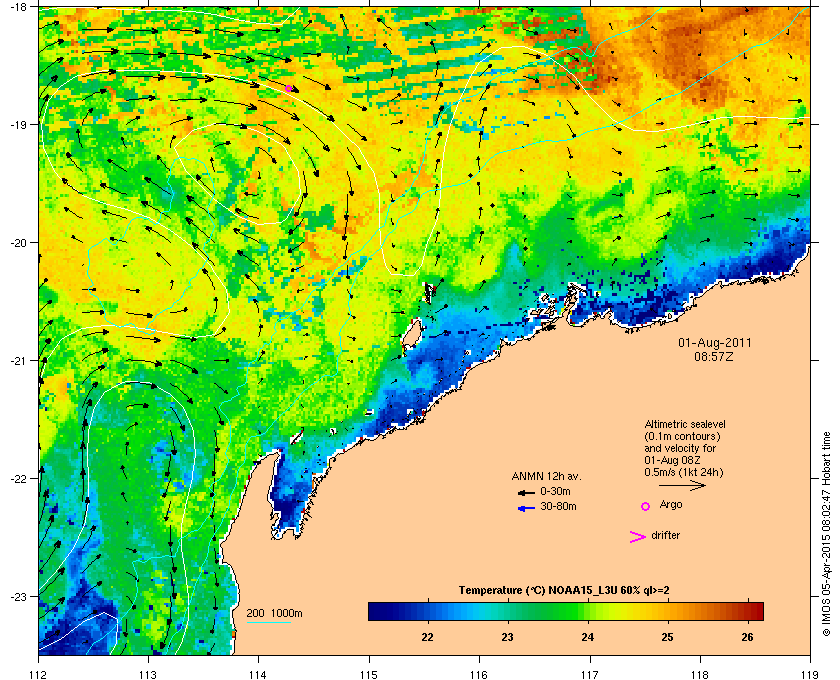Image resolution: width=840 pixels, height=680 pixels.
Task: Click the 119 longitude axis label
Action: click(810, 674)
